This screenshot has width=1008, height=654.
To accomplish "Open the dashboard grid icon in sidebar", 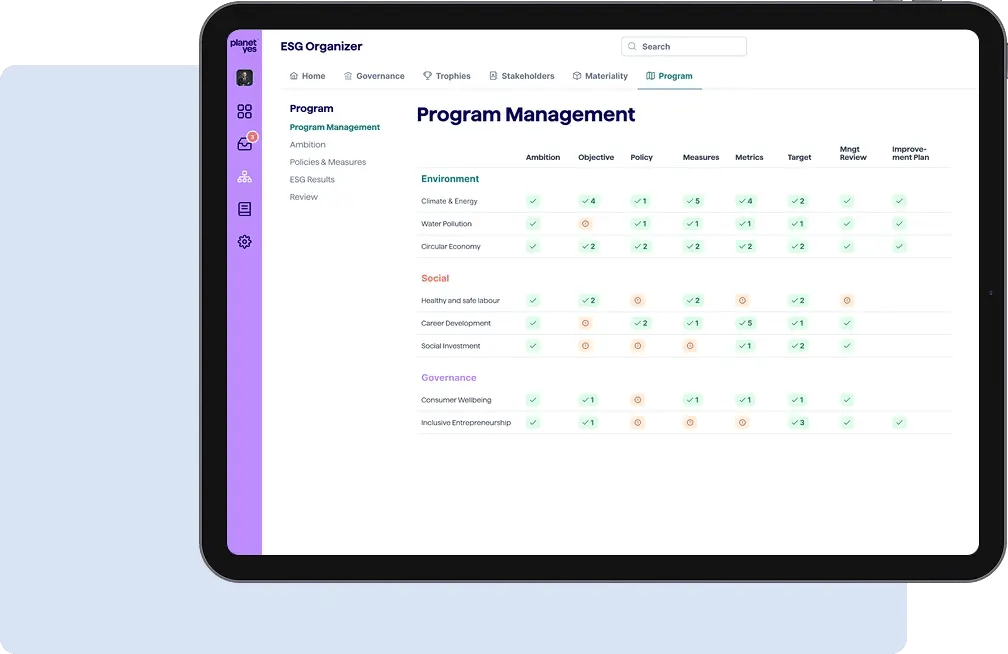I will point(244,112).
